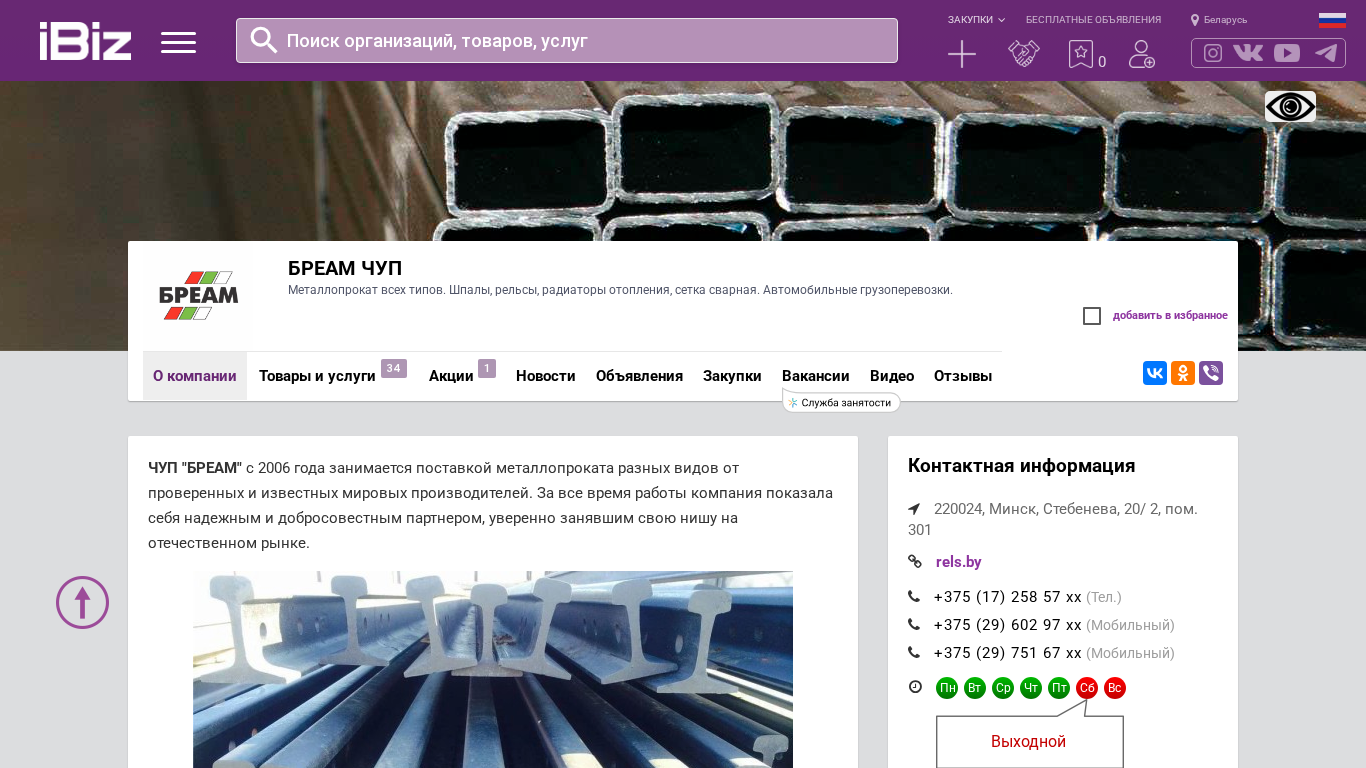
Task: Select Tuesday (Вт) schedule dot
Action: coord(975,688)
